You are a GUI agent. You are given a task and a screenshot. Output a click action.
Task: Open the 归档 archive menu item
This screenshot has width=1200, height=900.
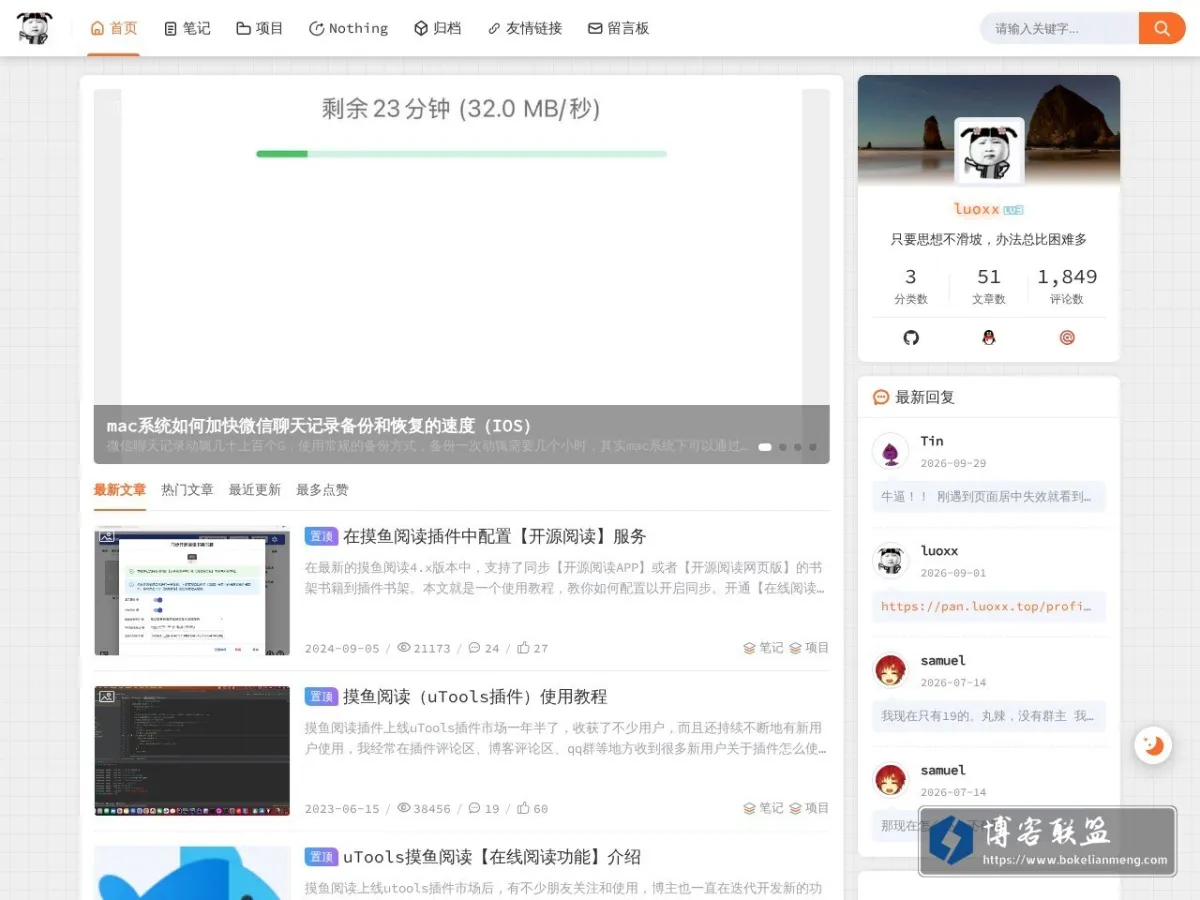(437, 28)
